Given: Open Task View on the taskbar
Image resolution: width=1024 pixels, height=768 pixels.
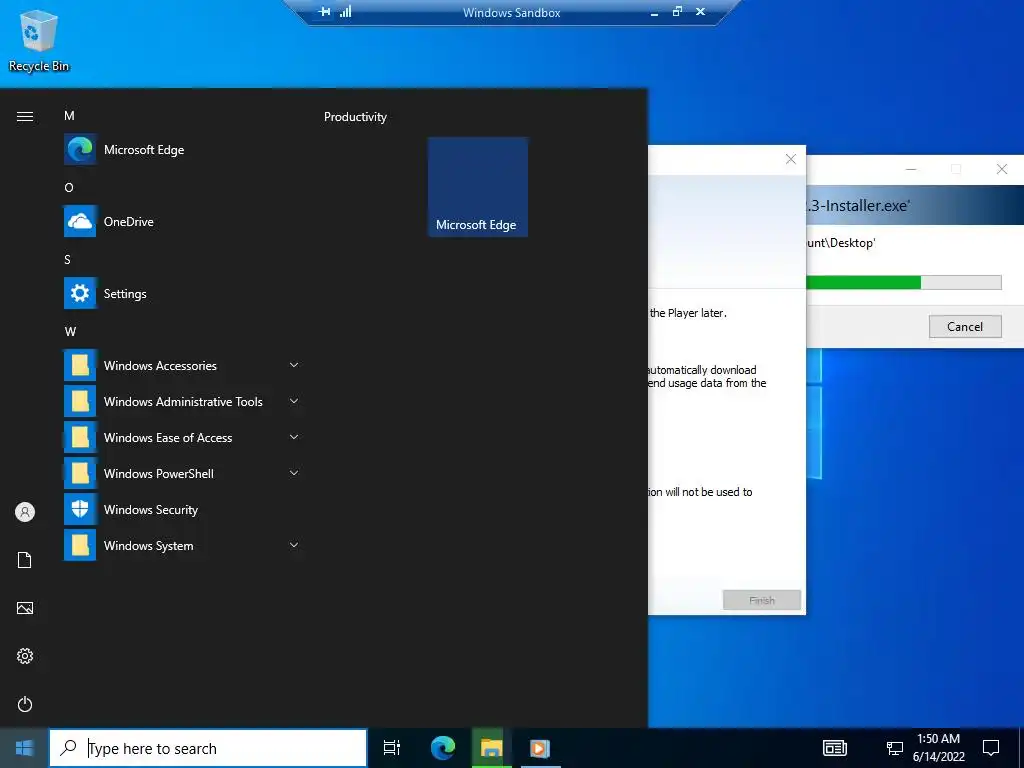Looking at the screenshot, I should 392,748.
